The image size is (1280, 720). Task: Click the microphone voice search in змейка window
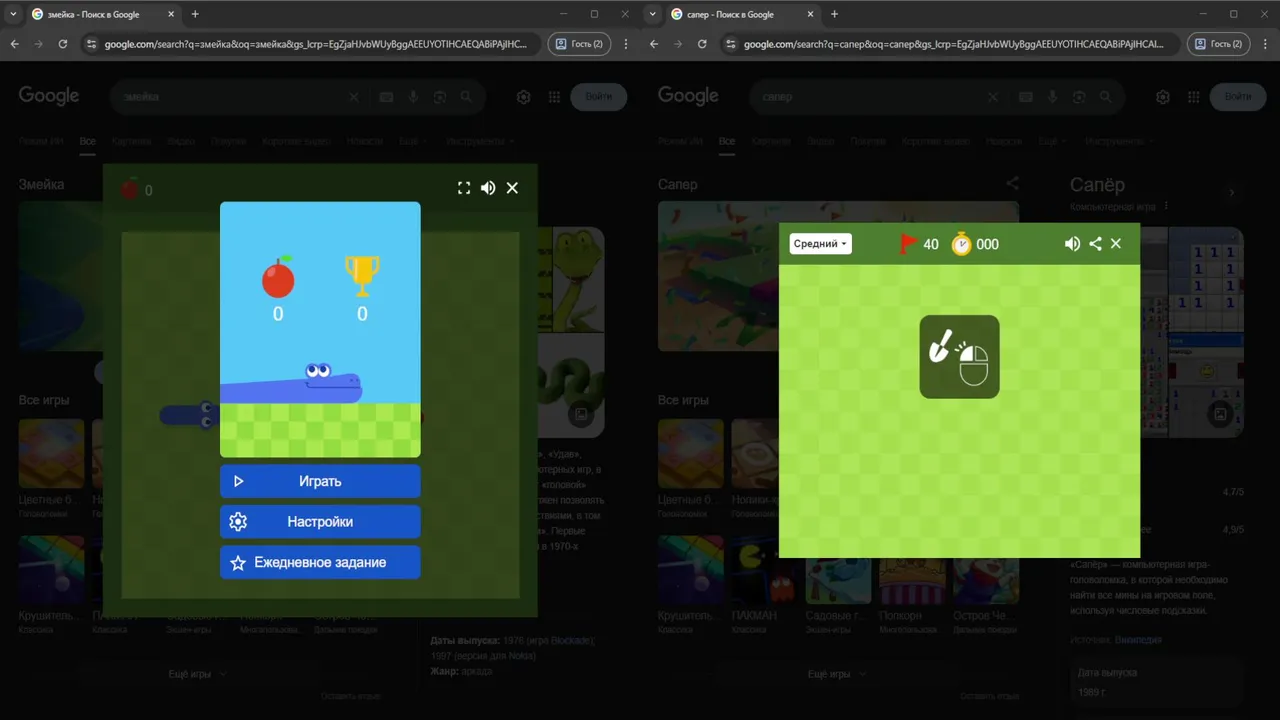[x=413, y=97]
